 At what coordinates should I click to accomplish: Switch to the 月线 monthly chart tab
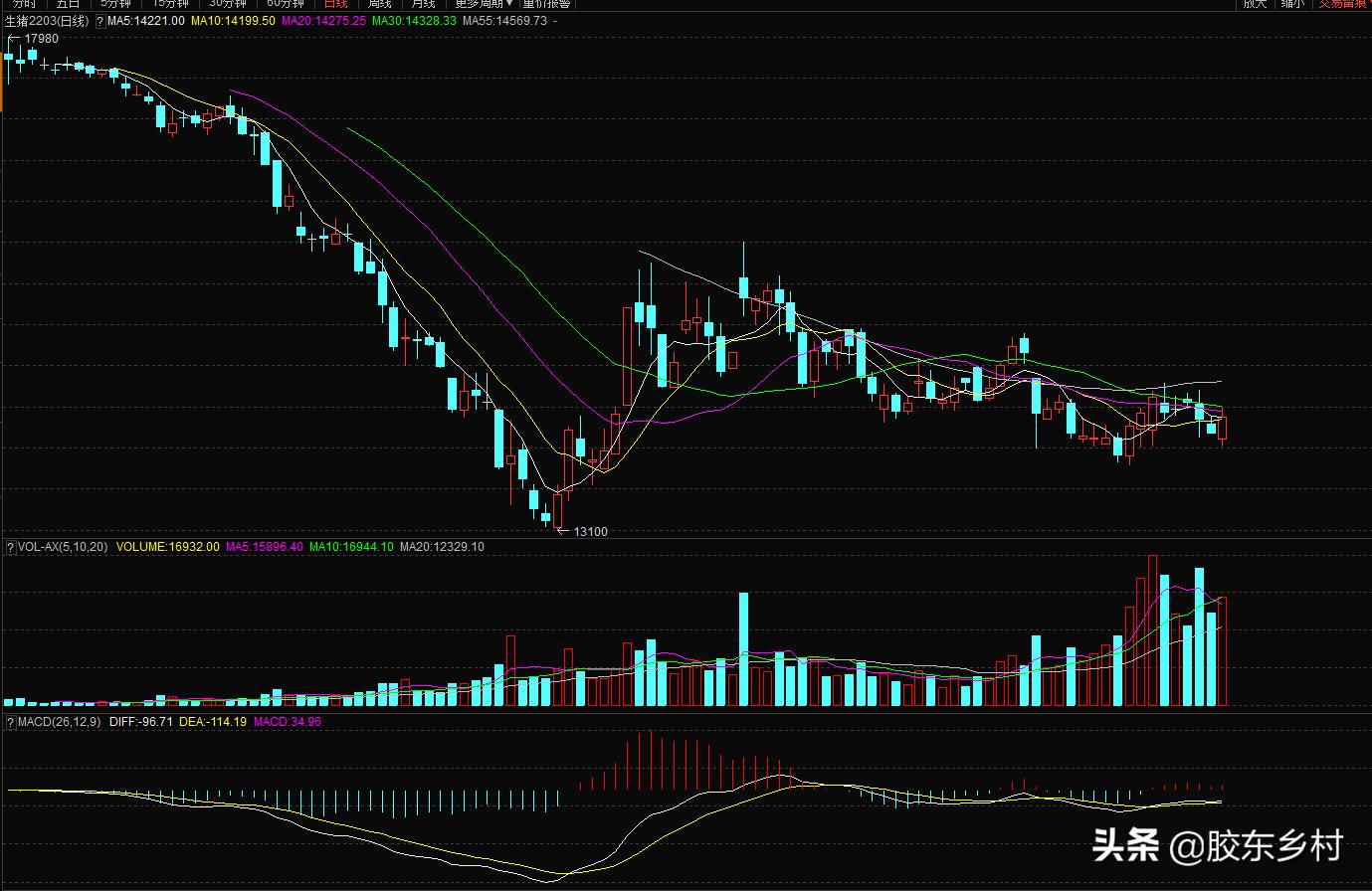pos(424,4)
